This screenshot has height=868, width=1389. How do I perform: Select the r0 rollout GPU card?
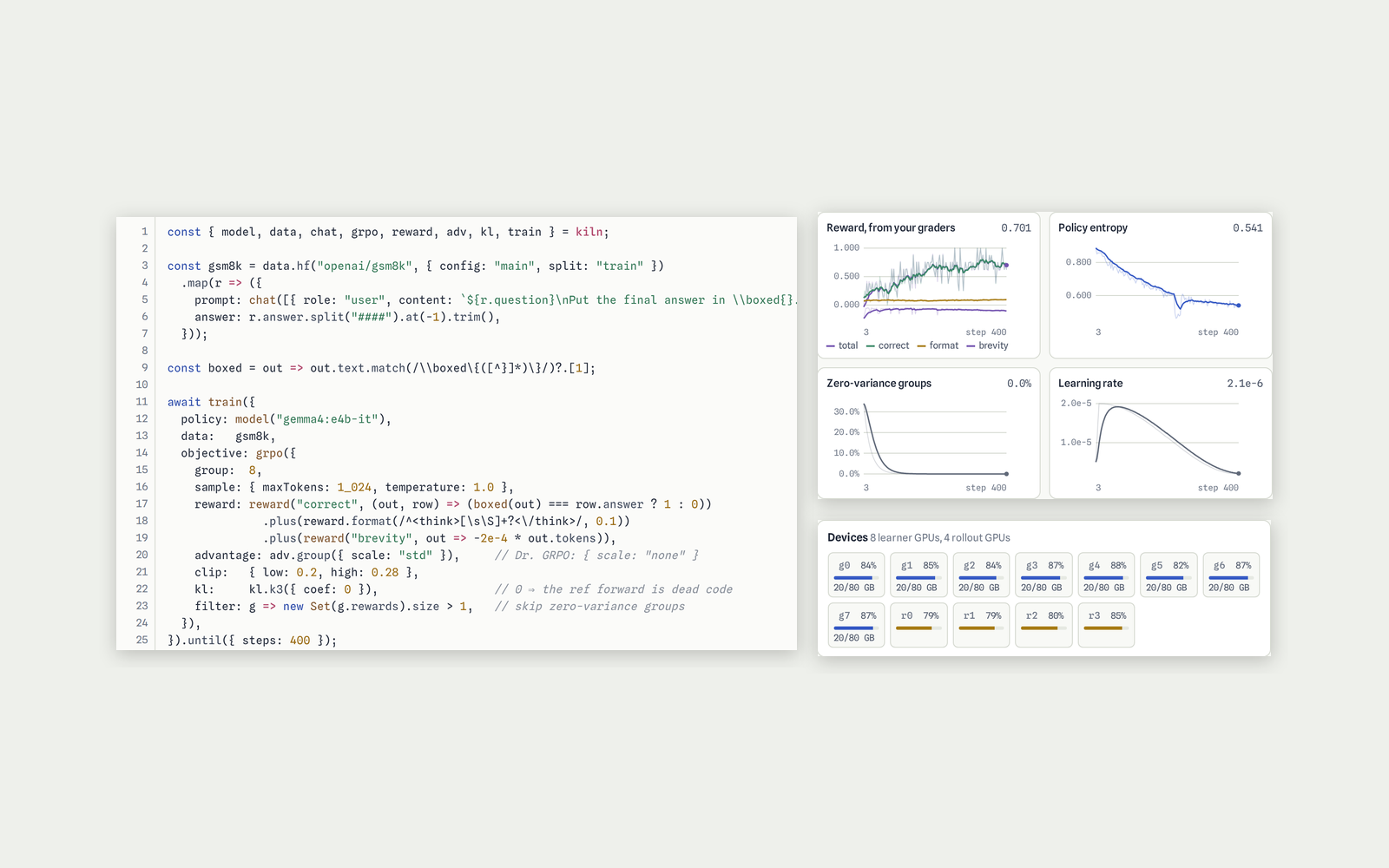click(918, 626)
